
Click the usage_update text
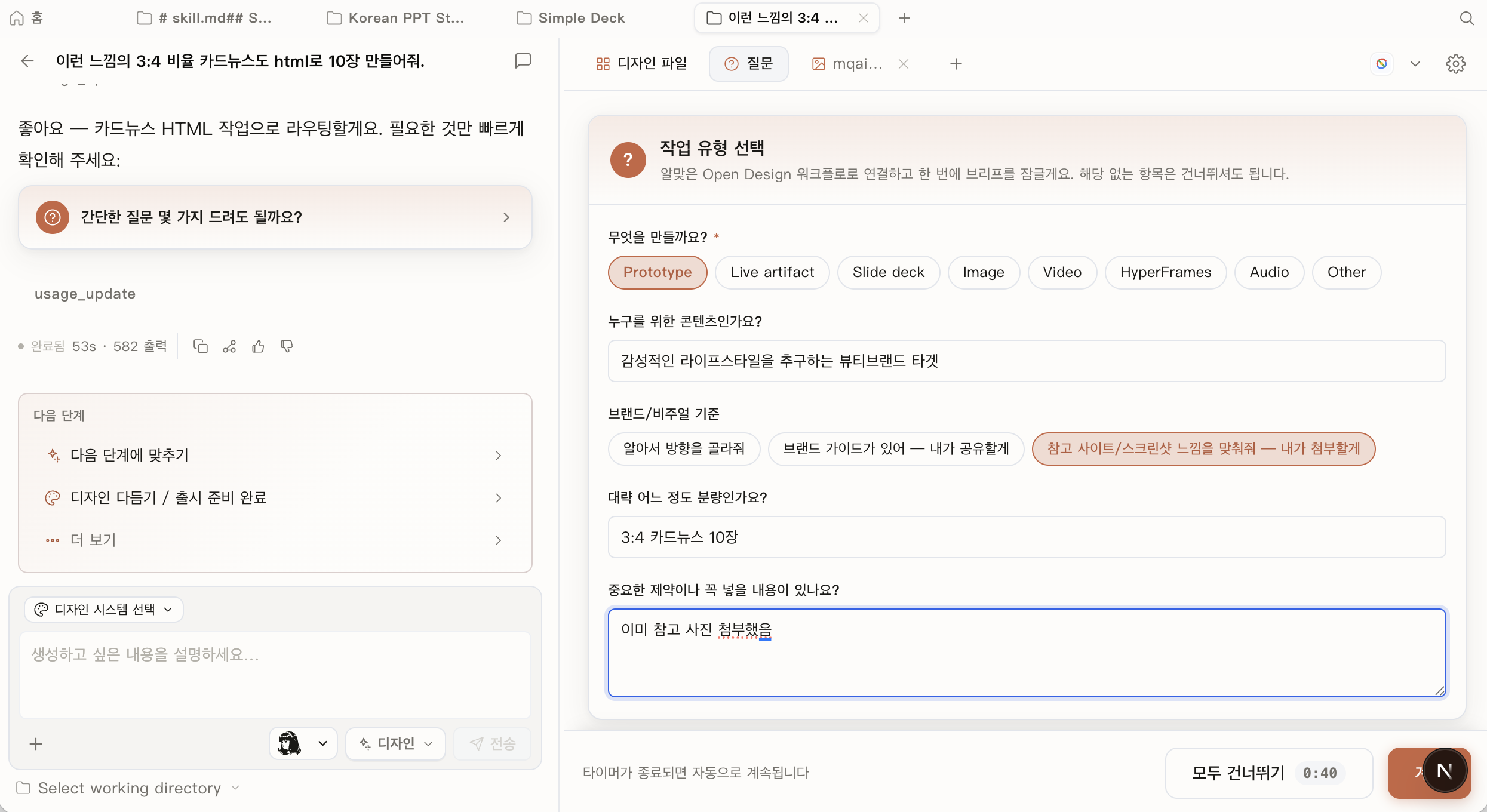pos(85,293)
